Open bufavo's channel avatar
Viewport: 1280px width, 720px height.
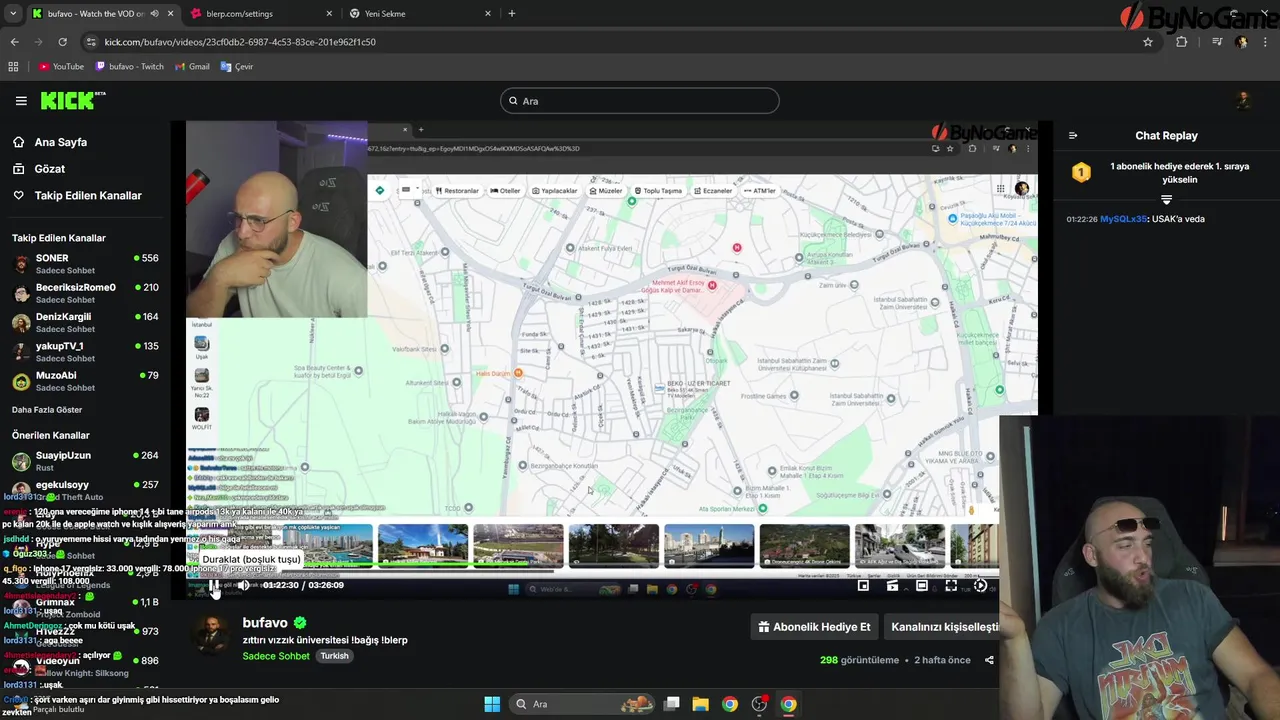[210, 636]
